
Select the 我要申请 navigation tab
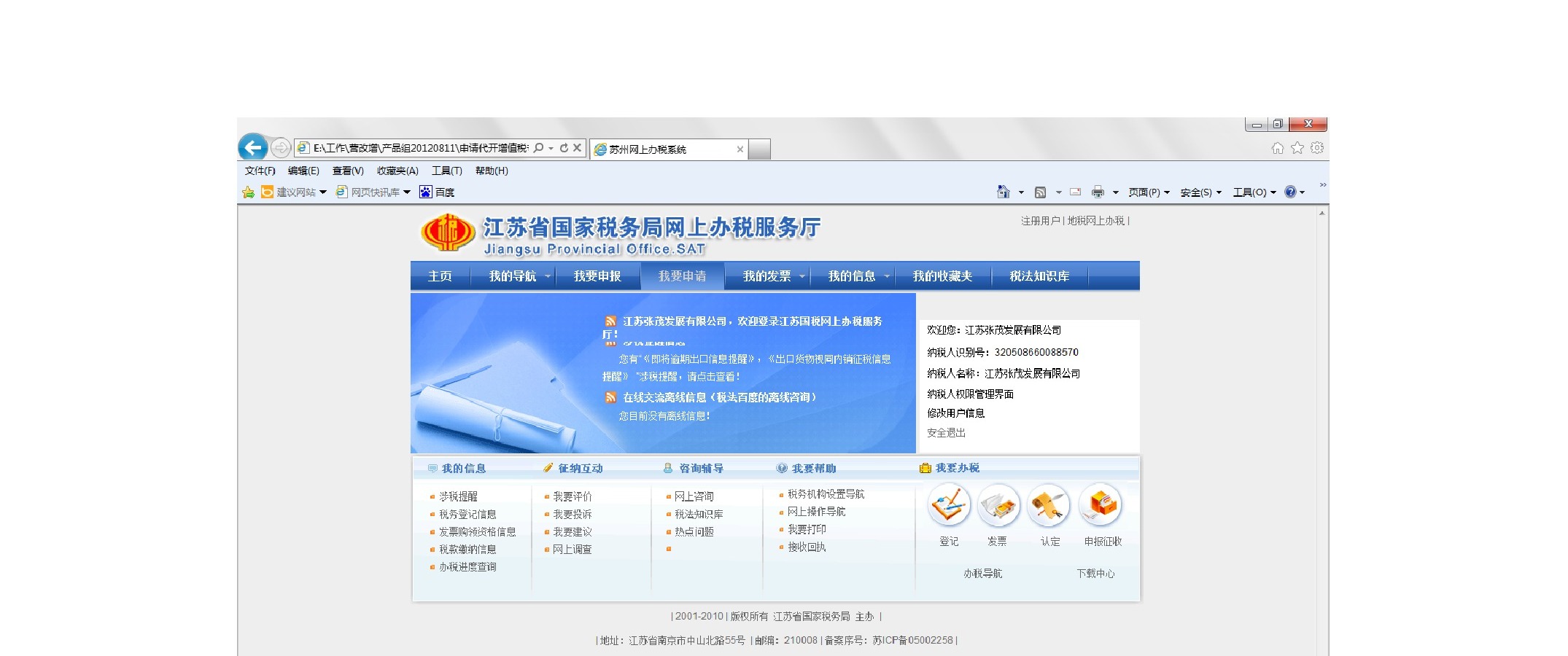pyautogui.click(x=682, y=276)
